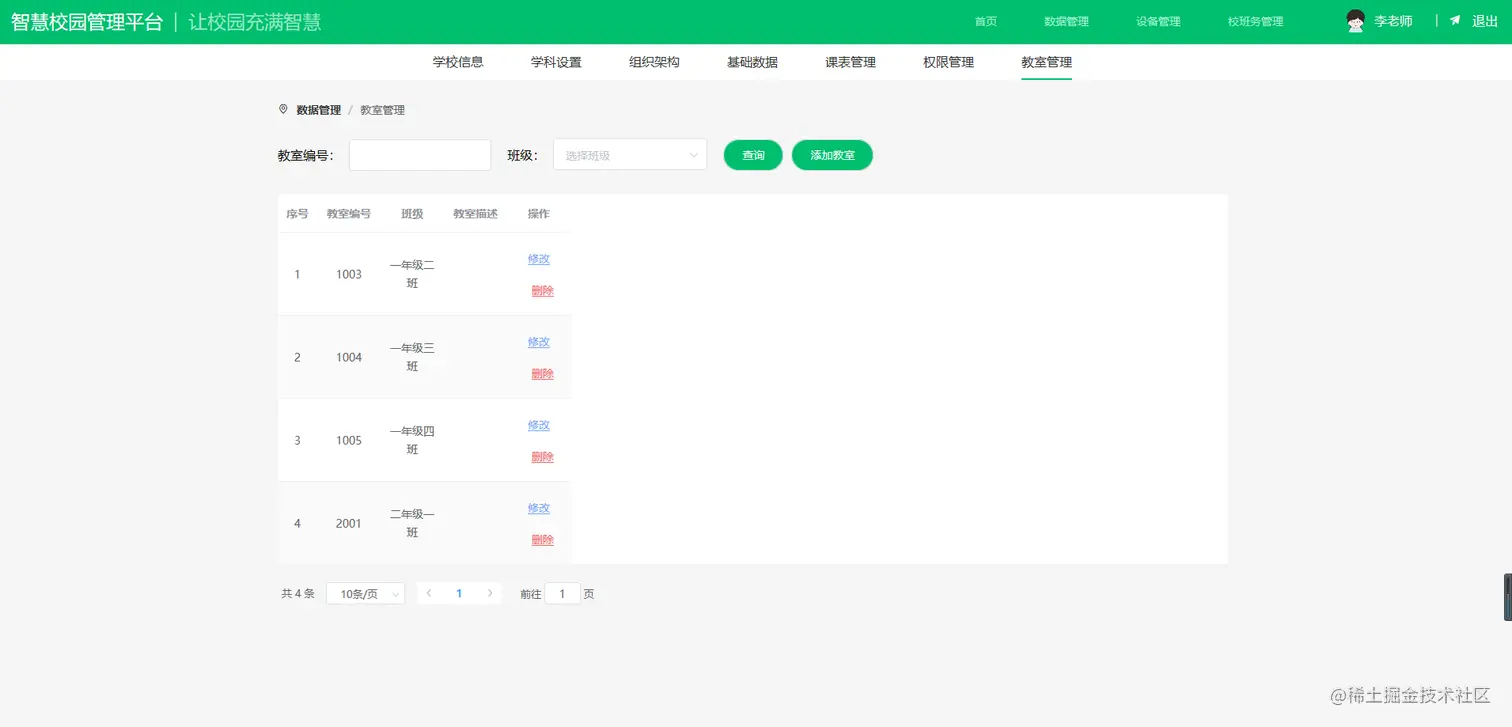The width and height of the screenshot is (1512, 727).
Task: Click 删除 for classroom 2001
Action: [x=541, y=539]
